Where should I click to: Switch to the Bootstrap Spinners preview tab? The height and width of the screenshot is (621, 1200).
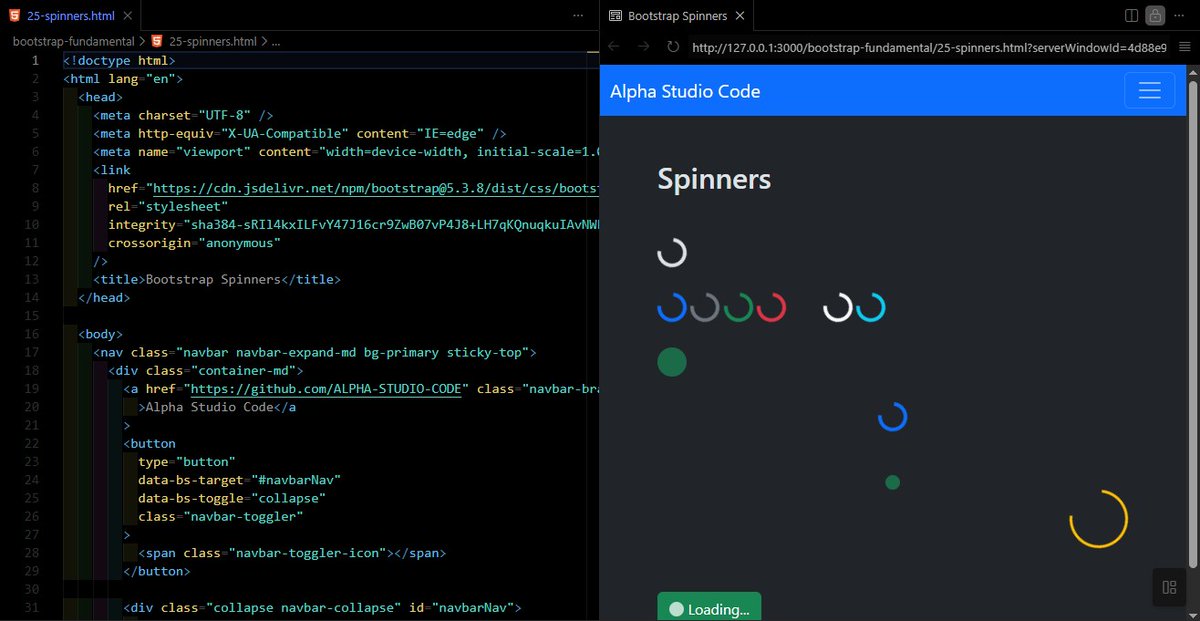click(x=677, y=16)
